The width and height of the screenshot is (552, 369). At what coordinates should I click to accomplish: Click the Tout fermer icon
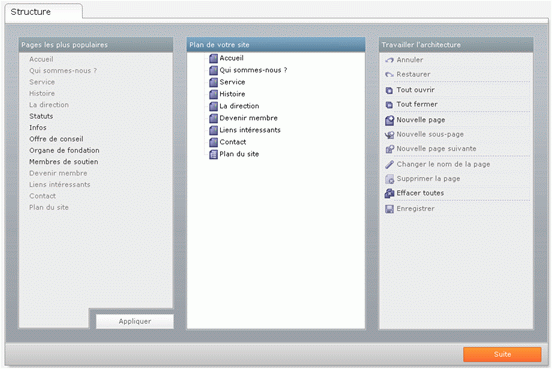coord(389,105)
